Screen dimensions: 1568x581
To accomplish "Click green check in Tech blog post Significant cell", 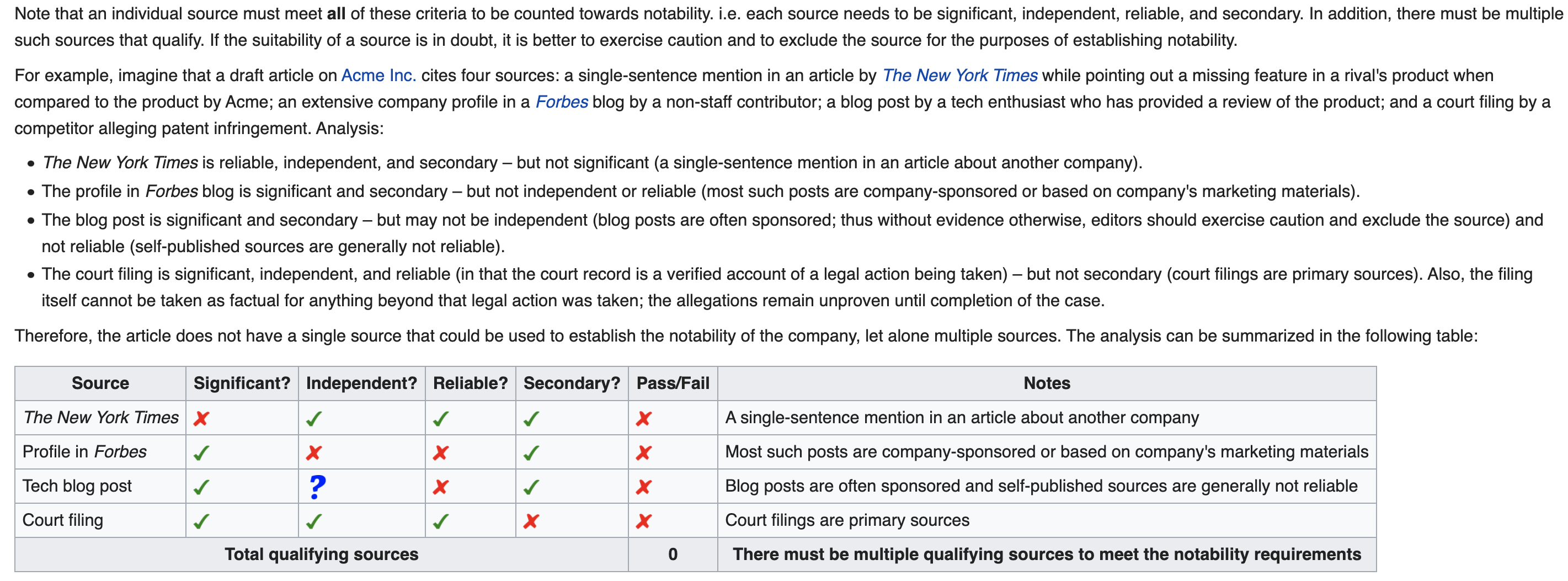I will [x=201, y=487].
